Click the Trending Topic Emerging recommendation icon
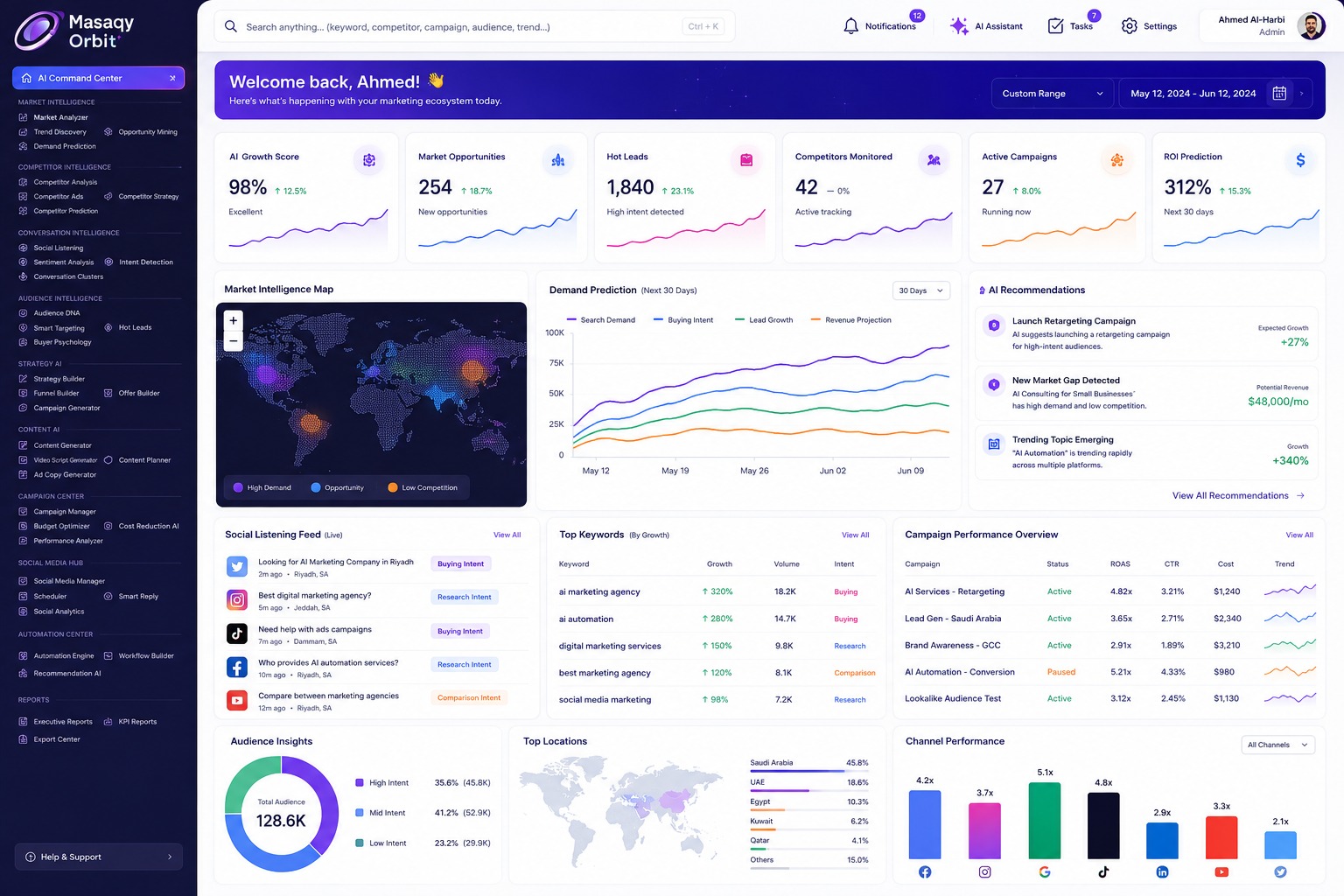 pos(994,444)
